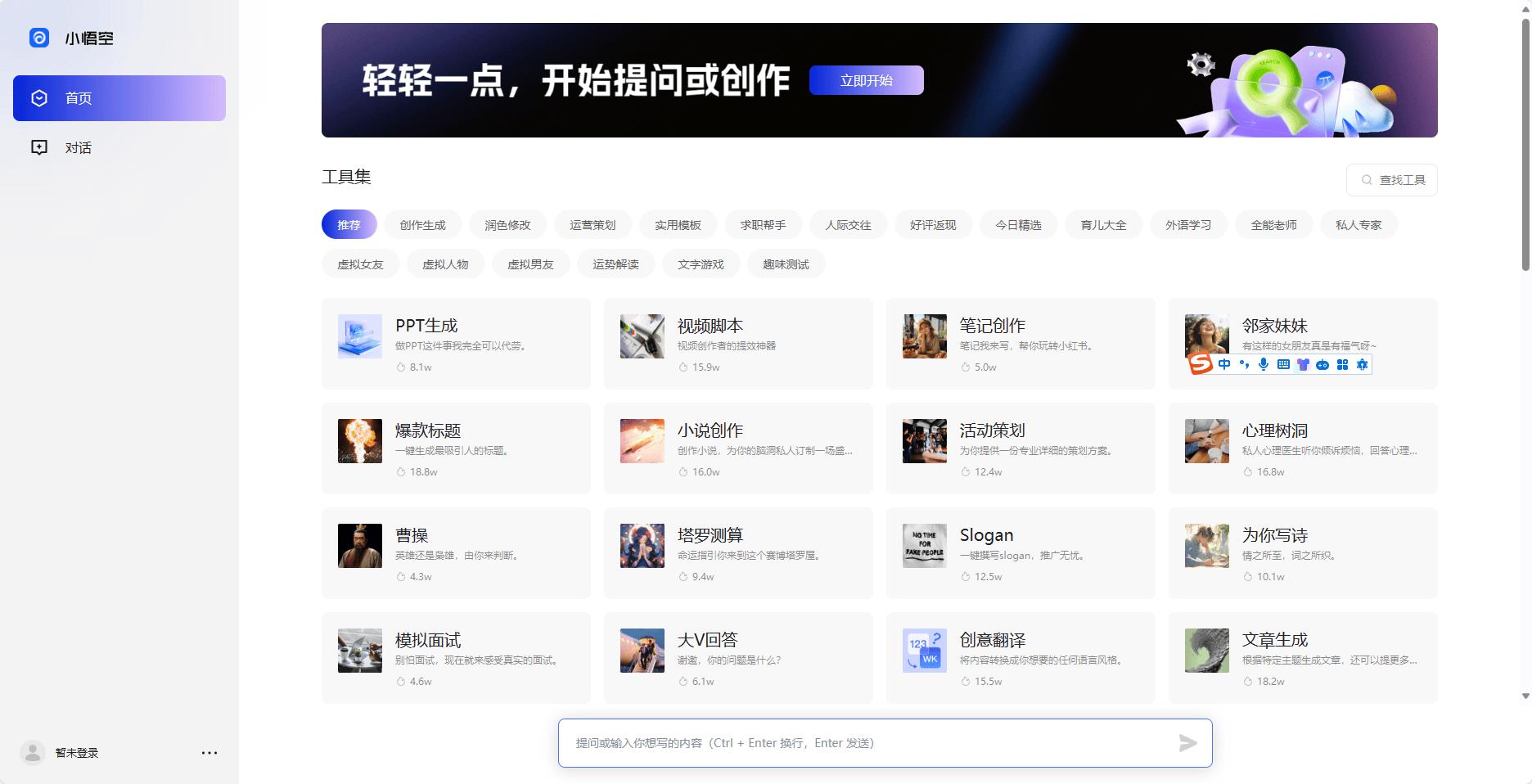This screenshot has width=1532, height=784.
Task: Open the 塔罗测算 tool card
Action: pos(738,553)
